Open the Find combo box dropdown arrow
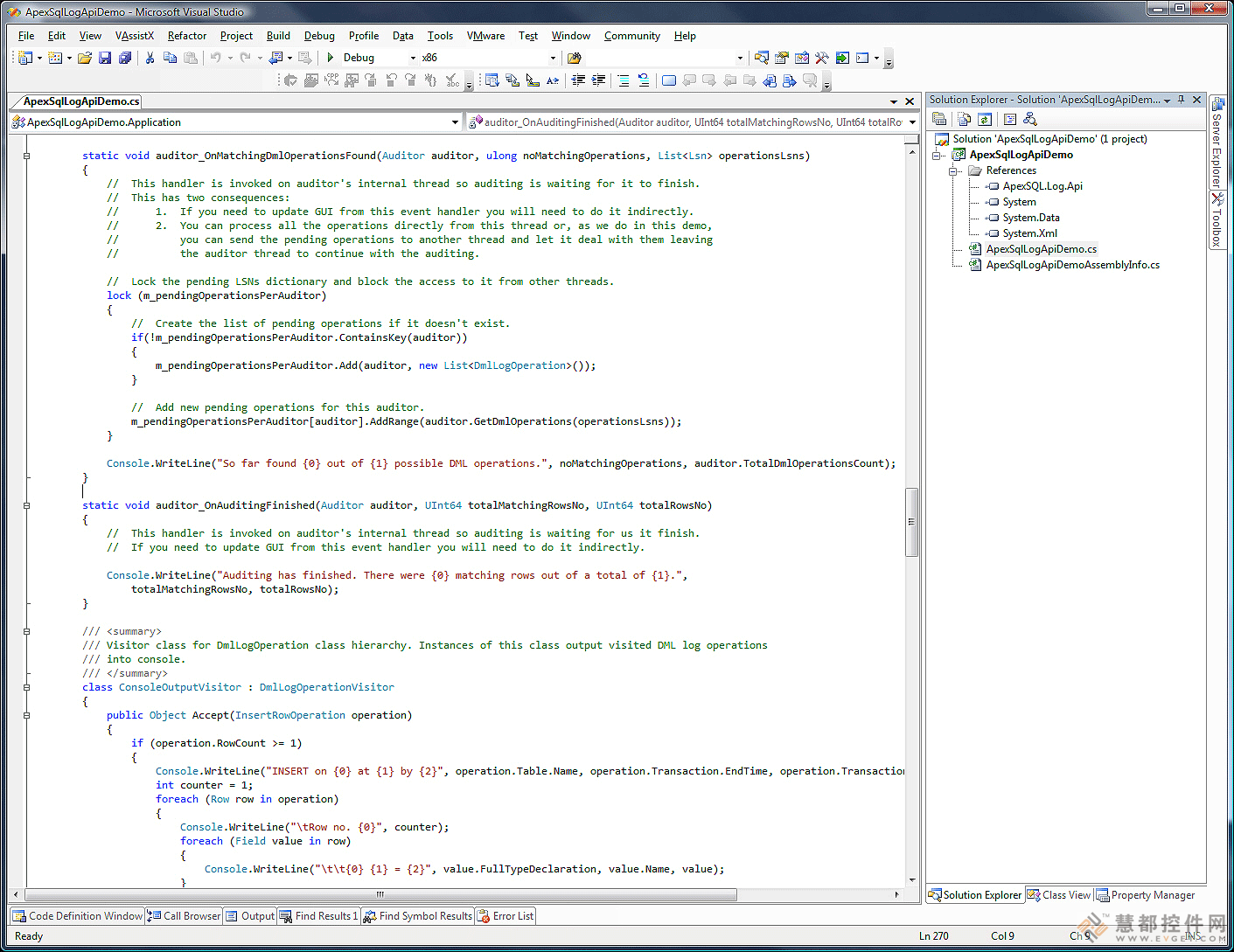This screenshot has height=952, width=1234. coord(740,58)
